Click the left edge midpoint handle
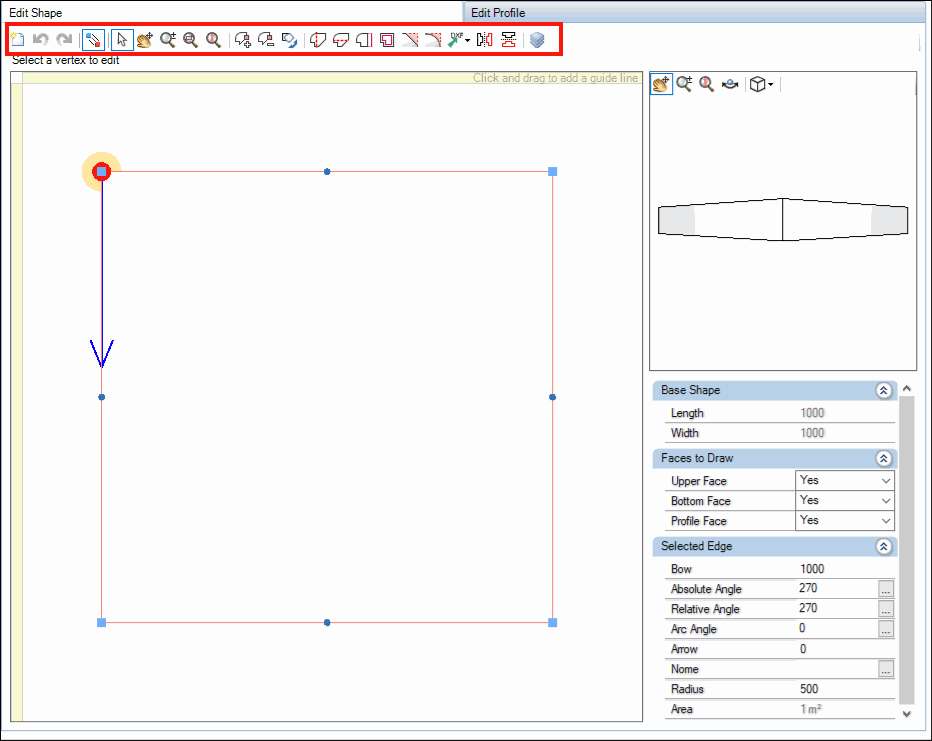The image size is (932, 741). coord(102,397)
